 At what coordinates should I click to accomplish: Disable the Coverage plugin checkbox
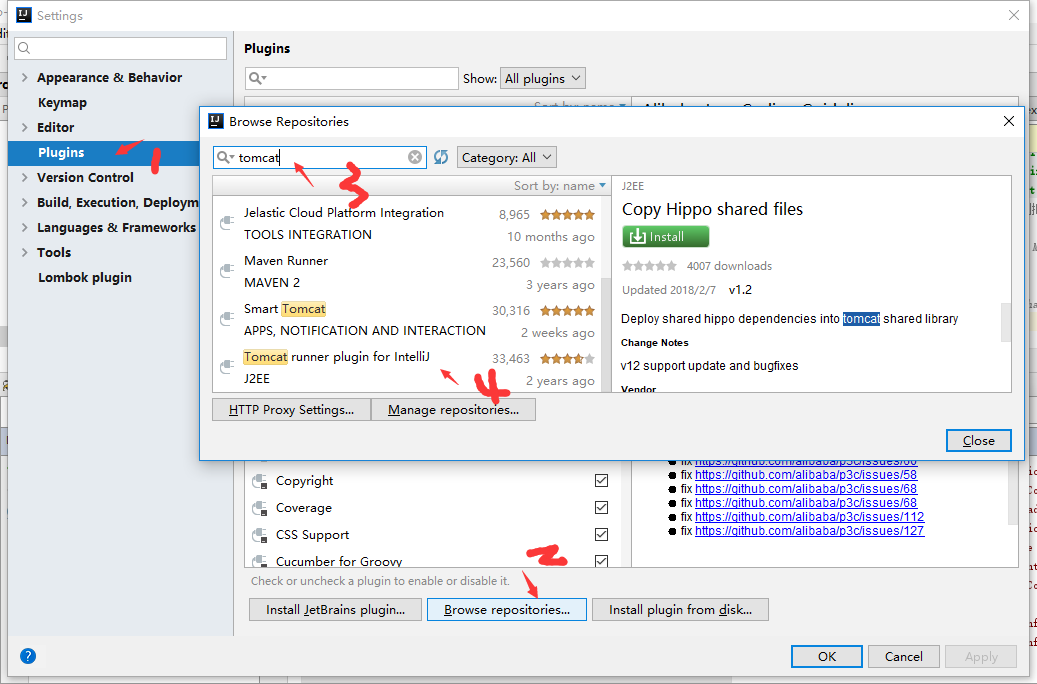(x=601, y=508)
